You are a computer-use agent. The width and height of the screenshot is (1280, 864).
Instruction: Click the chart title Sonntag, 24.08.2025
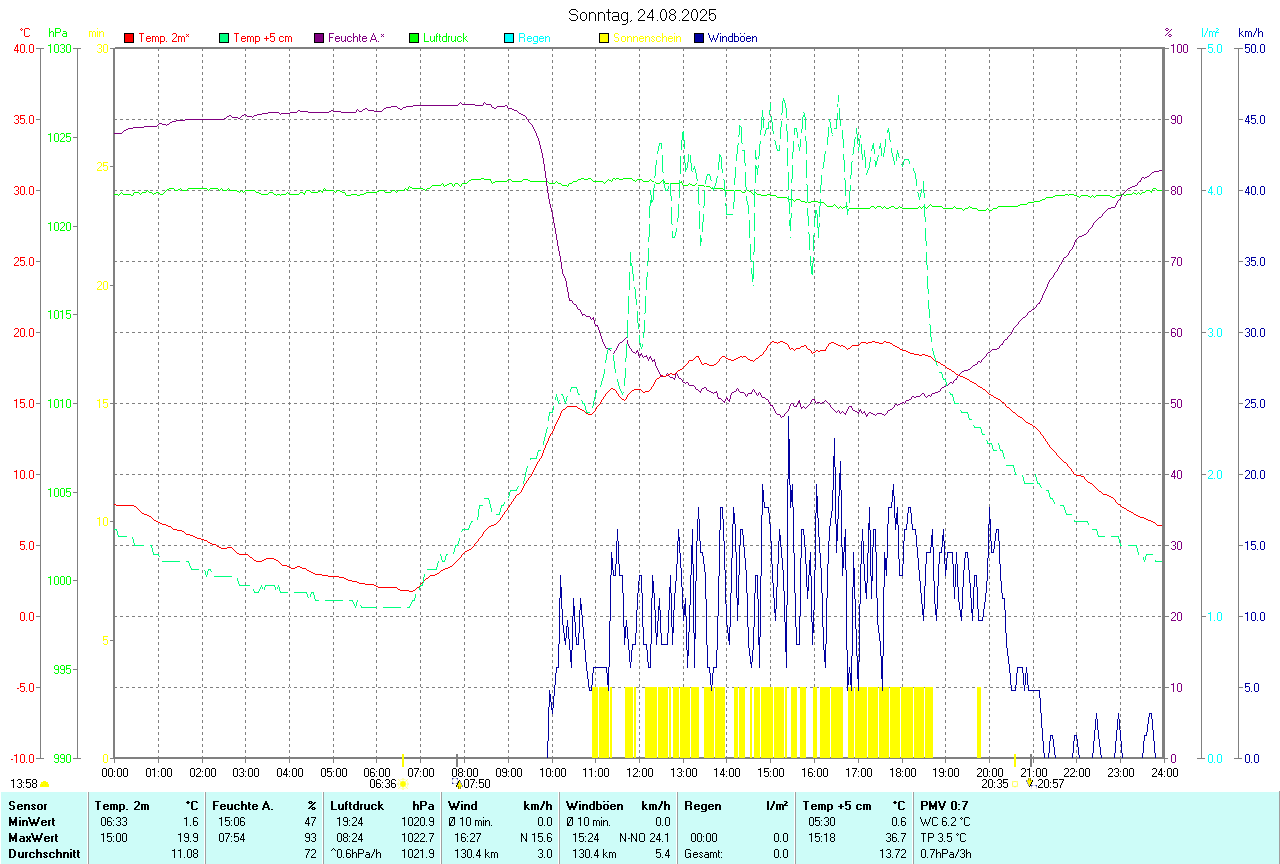tap(642, 15)
